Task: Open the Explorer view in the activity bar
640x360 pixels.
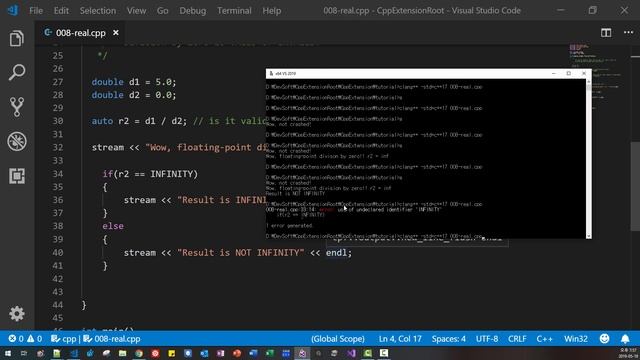Action: coord(16,39)
